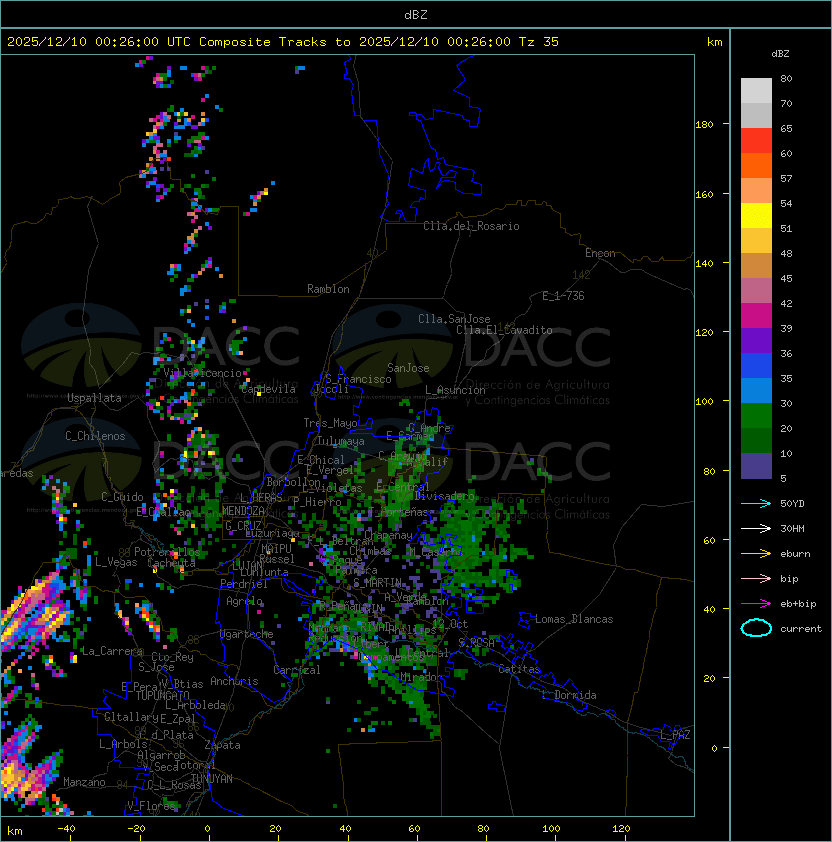Click the MAIPU label on map
832x842 pixels.
276,549
